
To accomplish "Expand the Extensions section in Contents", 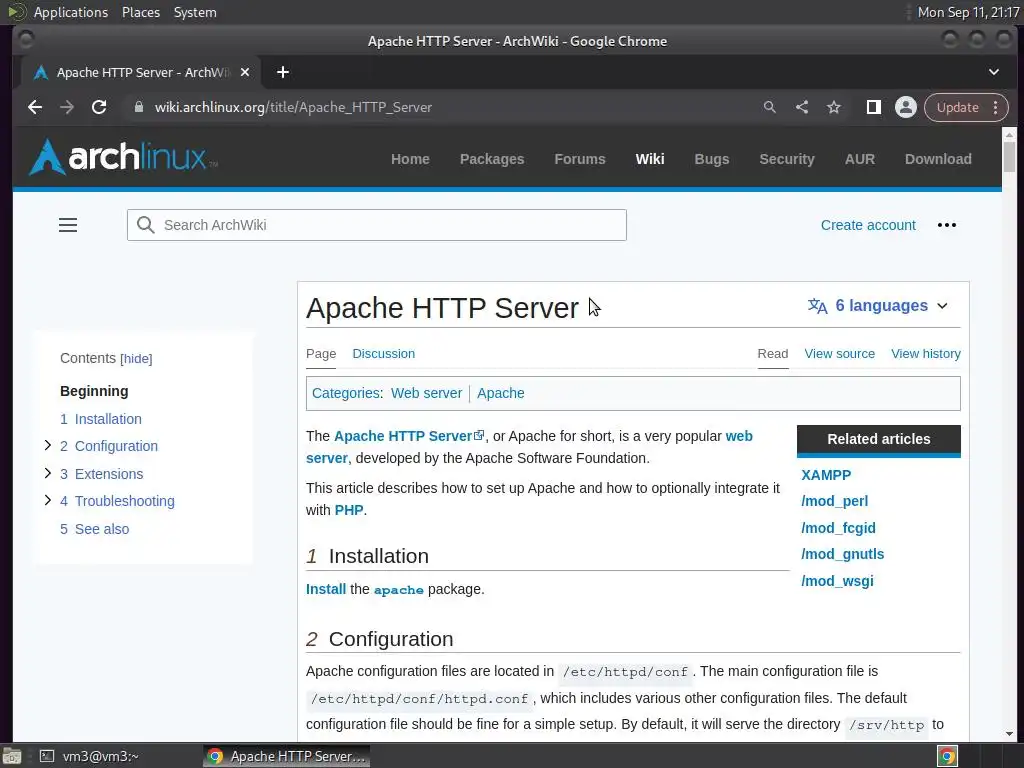I will point(48,473).
